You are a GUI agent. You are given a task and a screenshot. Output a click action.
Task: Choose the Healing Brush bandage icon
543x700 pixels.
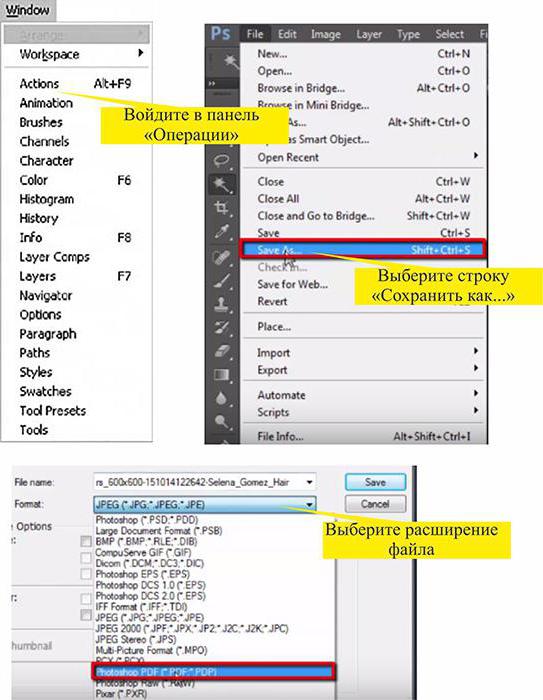pos(222,257)
